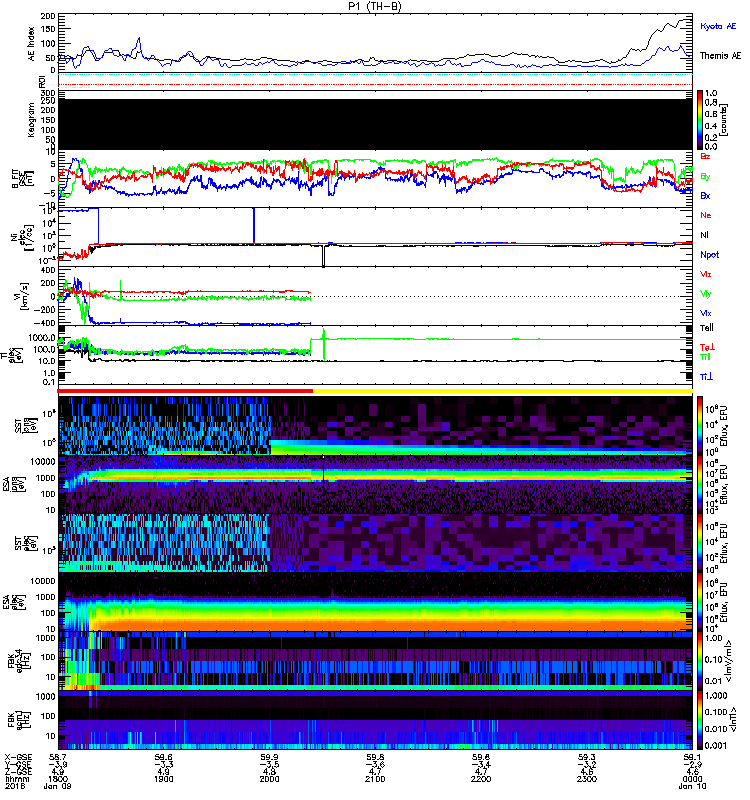
Task: Click the ESA ion spectrogram panel
Action: [375, 485]
